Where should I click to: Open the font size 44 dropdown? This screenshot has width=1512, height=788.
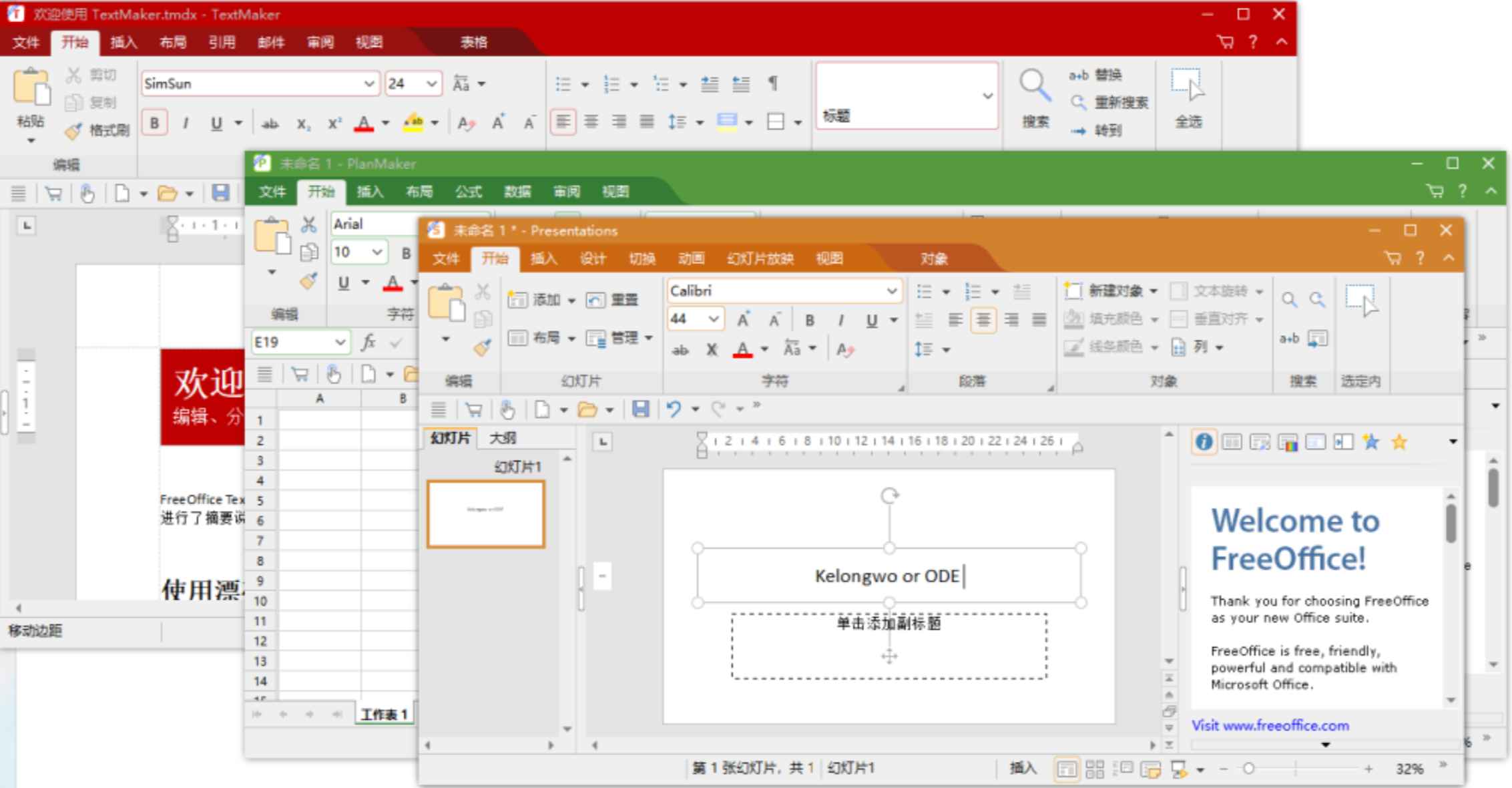point(714,319)
